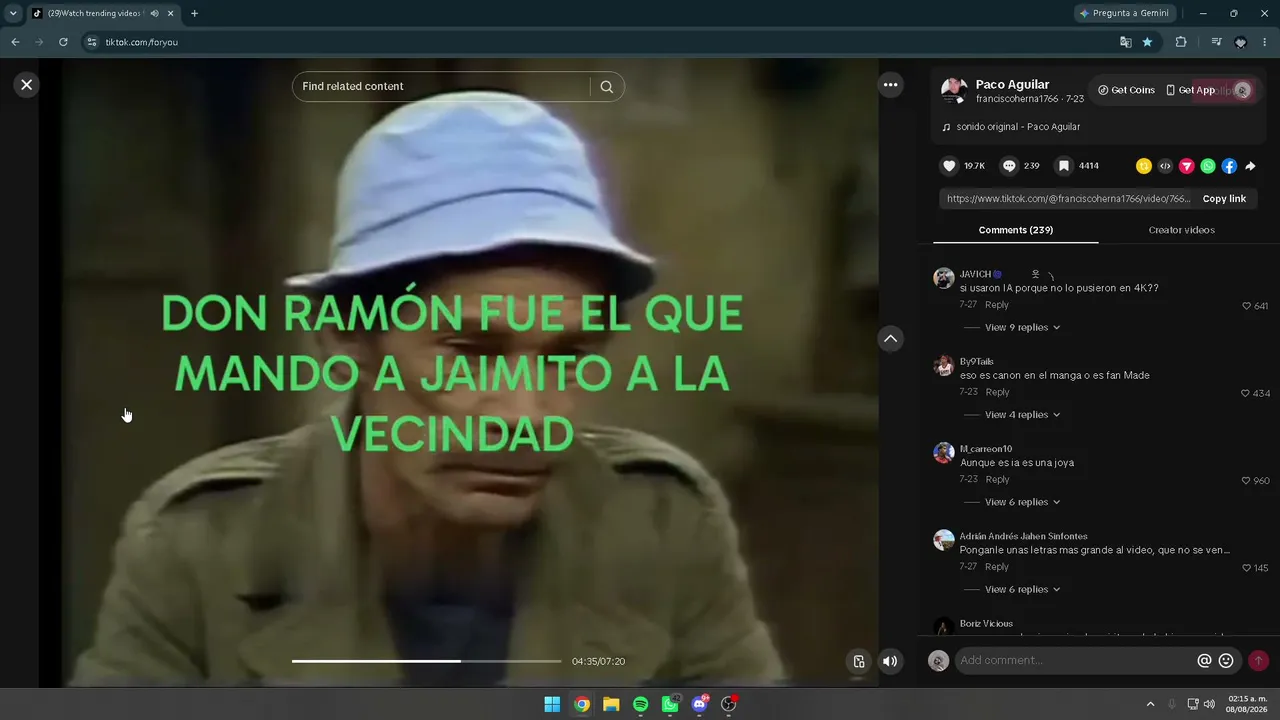Screen dimensions: 1280x720
Task: Go to previous video with up arrow
Action: [x=890, y=339]
